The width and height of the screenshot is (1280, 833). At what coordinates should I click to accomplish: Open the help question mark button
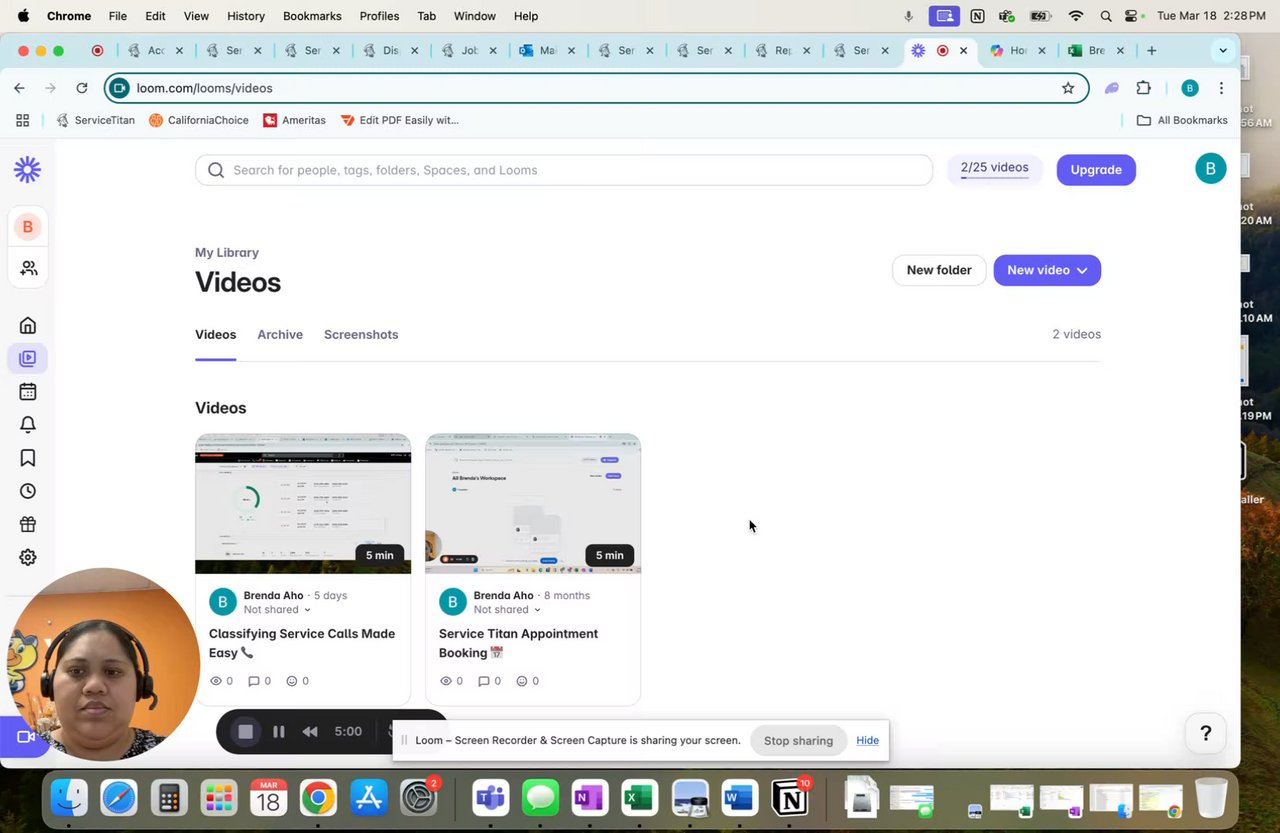[1205, 734]
